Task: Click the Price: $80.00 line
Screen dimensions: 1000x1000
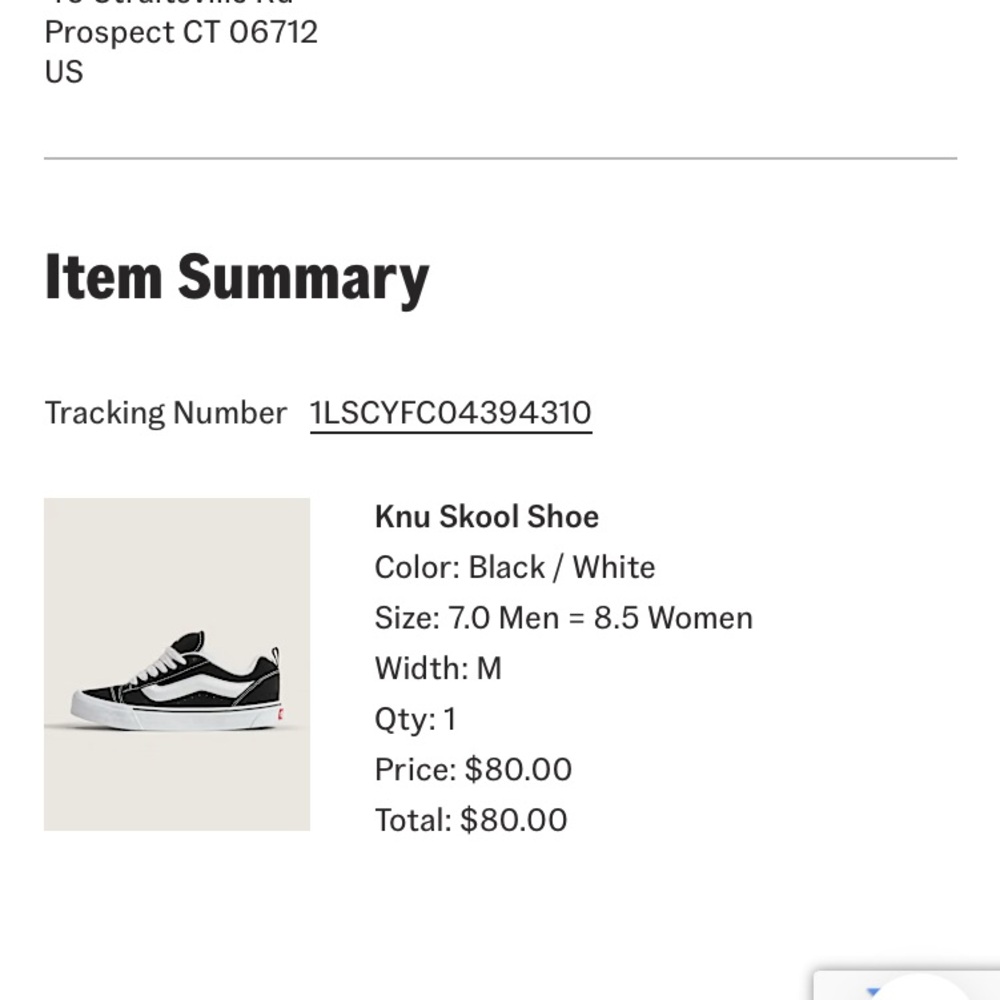Action: [x=473, y=769]
